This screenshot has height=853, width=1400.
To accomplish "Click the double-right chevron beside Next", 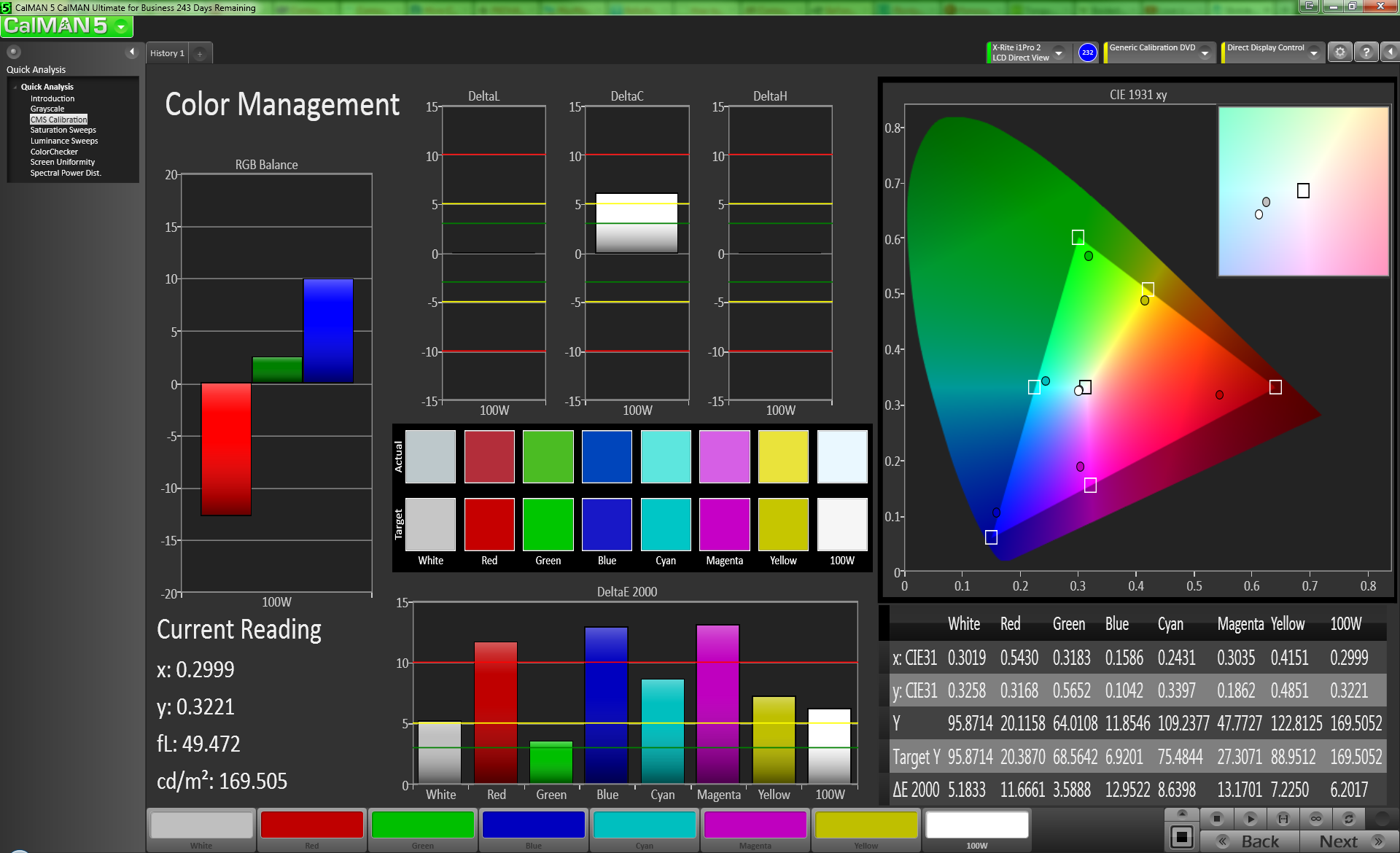I will tap(1379, 841).
